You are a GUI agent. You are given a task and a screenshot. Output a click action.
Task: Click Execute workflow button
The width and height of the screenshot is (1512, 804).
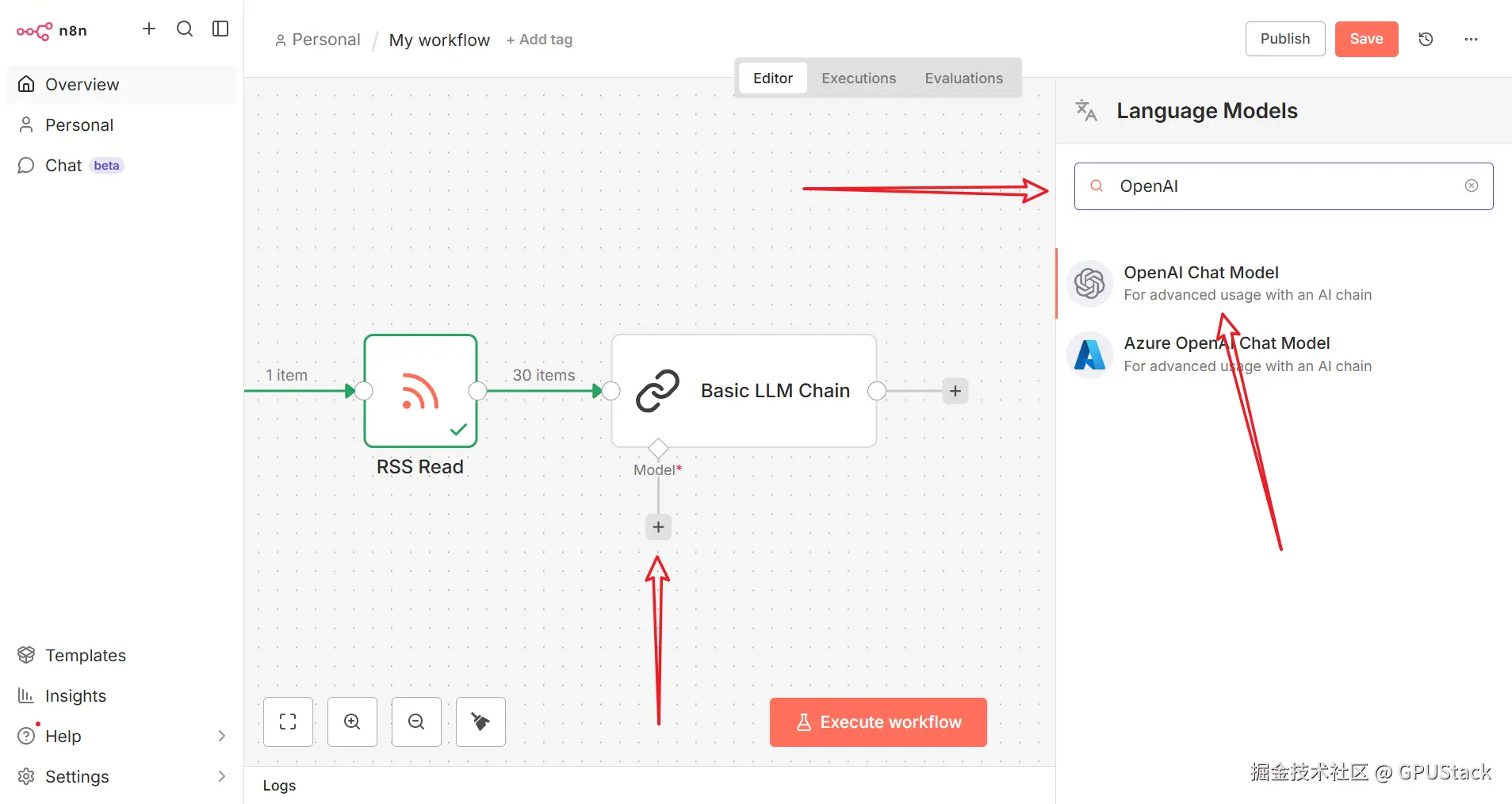pyautogui.click(x=878, y=722)
